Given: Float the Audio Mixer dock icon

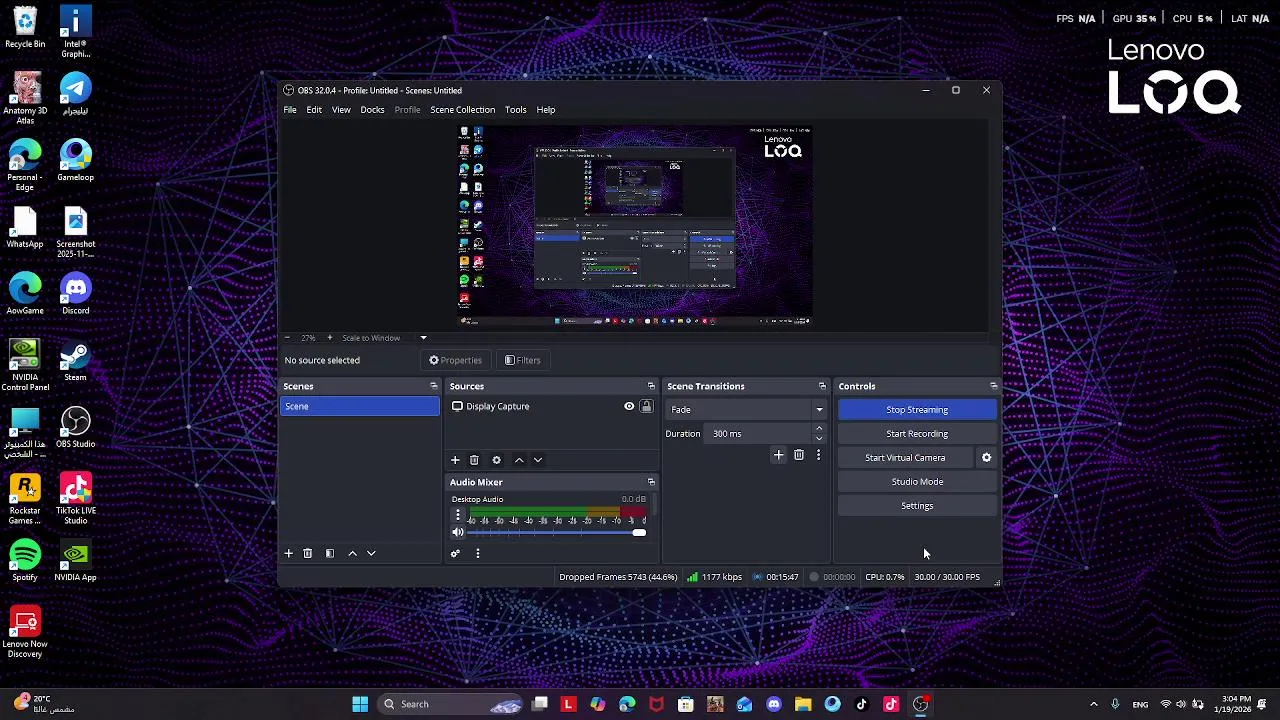Looking at the screenshot, I should coord(651,482).
